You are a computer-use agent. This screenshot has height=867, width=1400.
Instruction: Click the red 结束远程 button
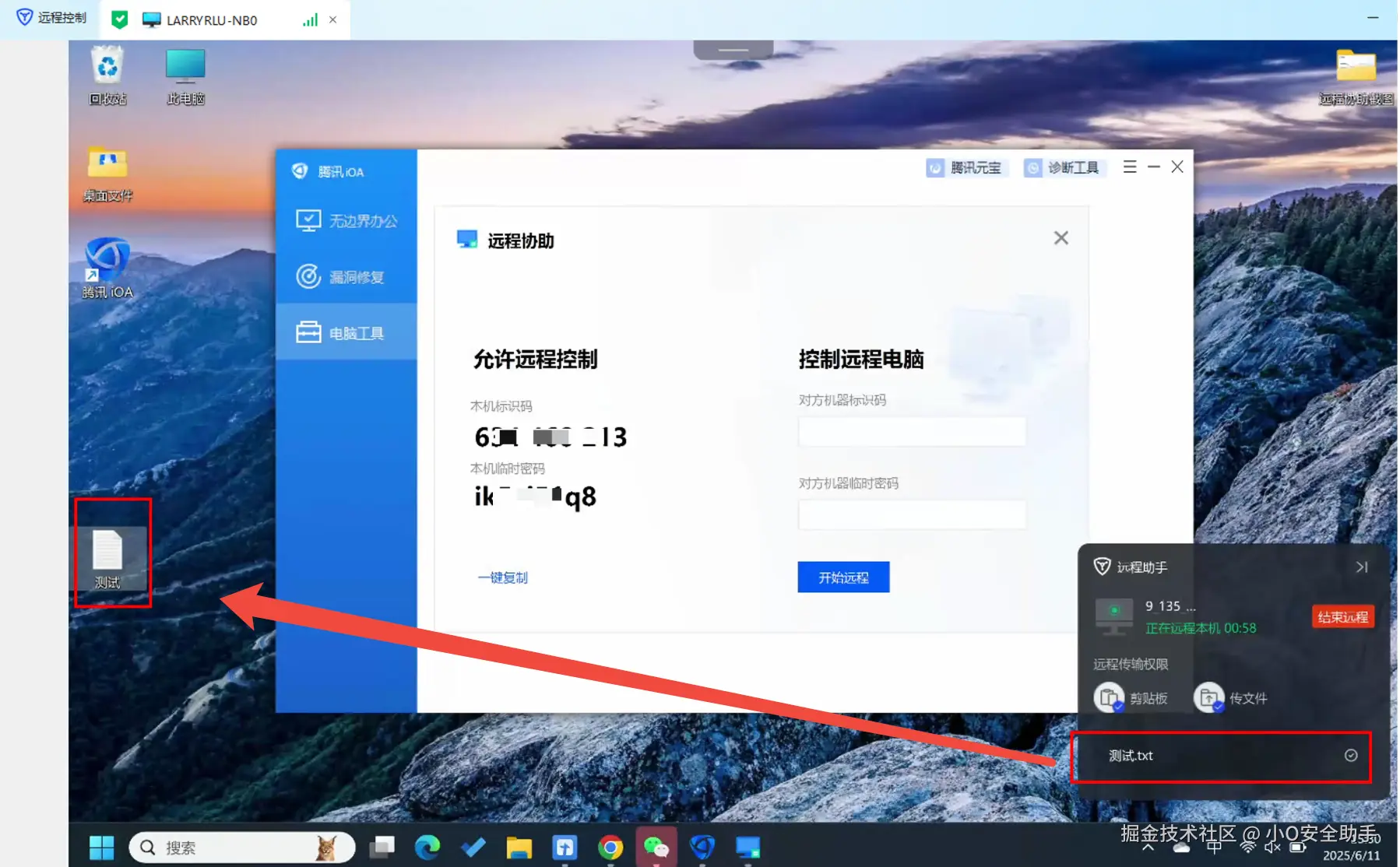click(x=1342, y=617)
